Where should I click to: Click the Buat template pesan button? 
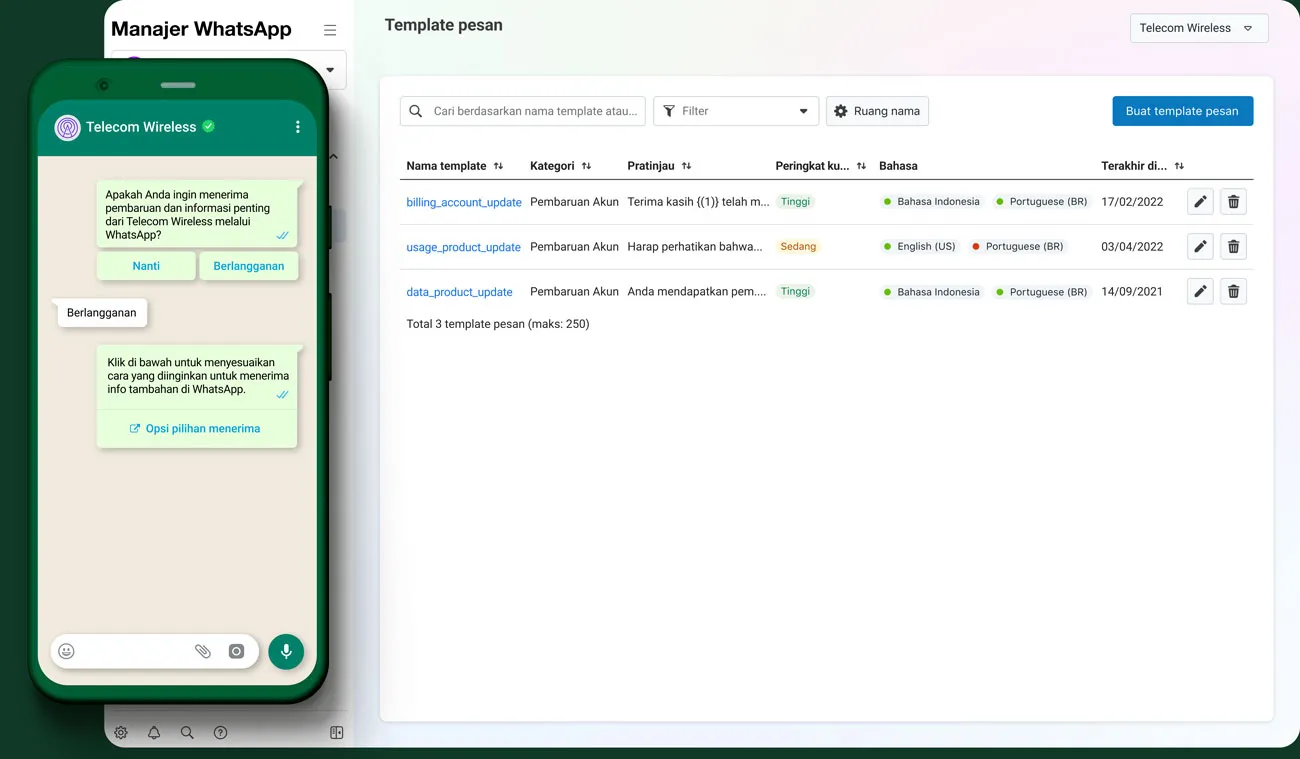pyautogui.click(x=1182, y=110)
